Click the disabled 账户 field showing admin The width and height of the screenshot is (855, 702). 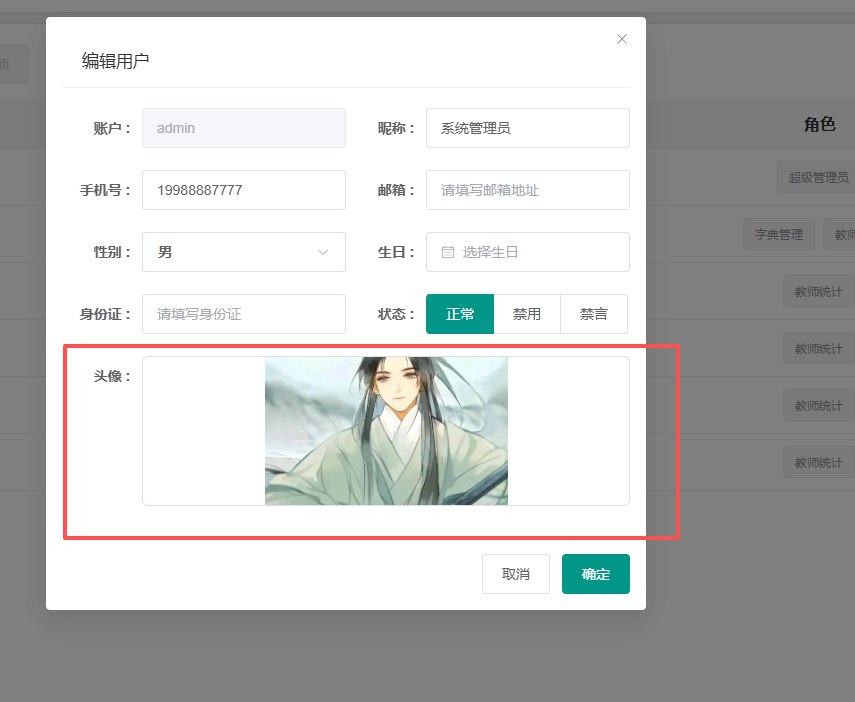[x=243, y=128]
